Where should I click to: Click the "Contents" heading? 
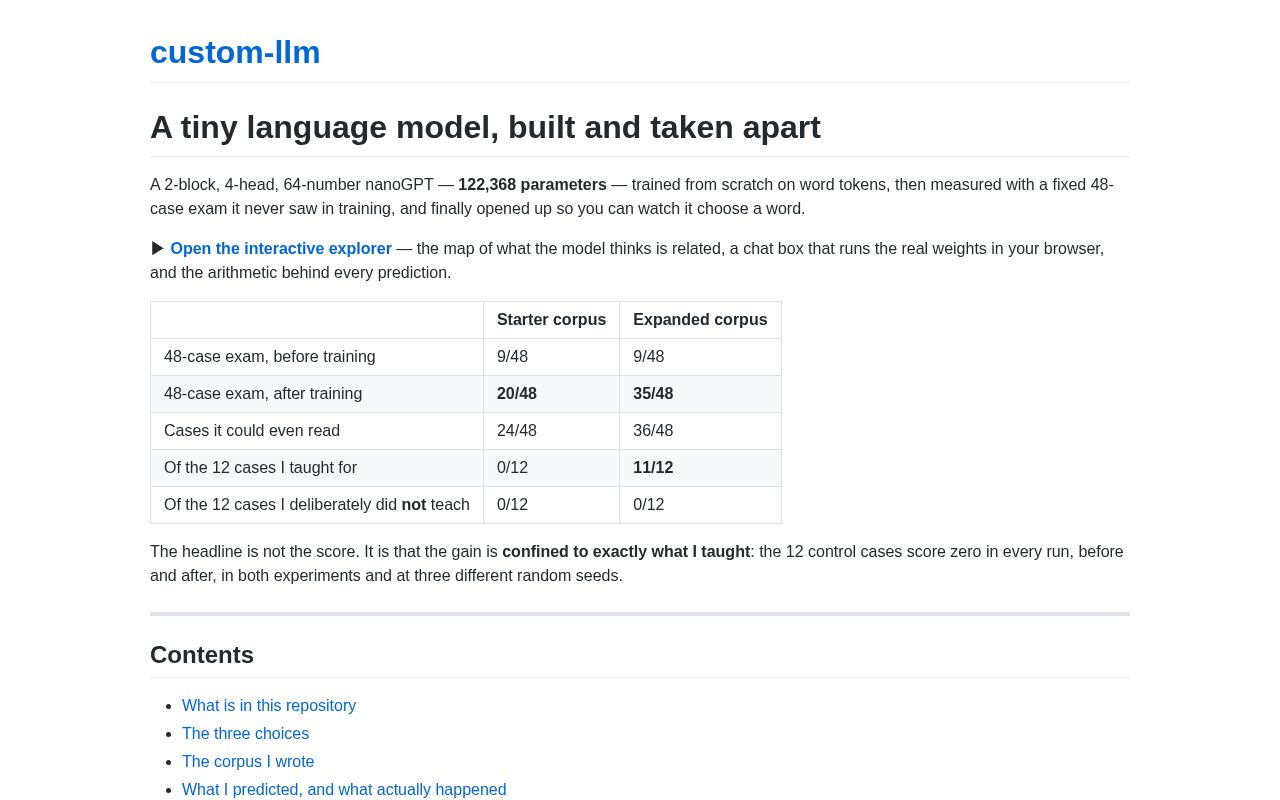(202, 655)
